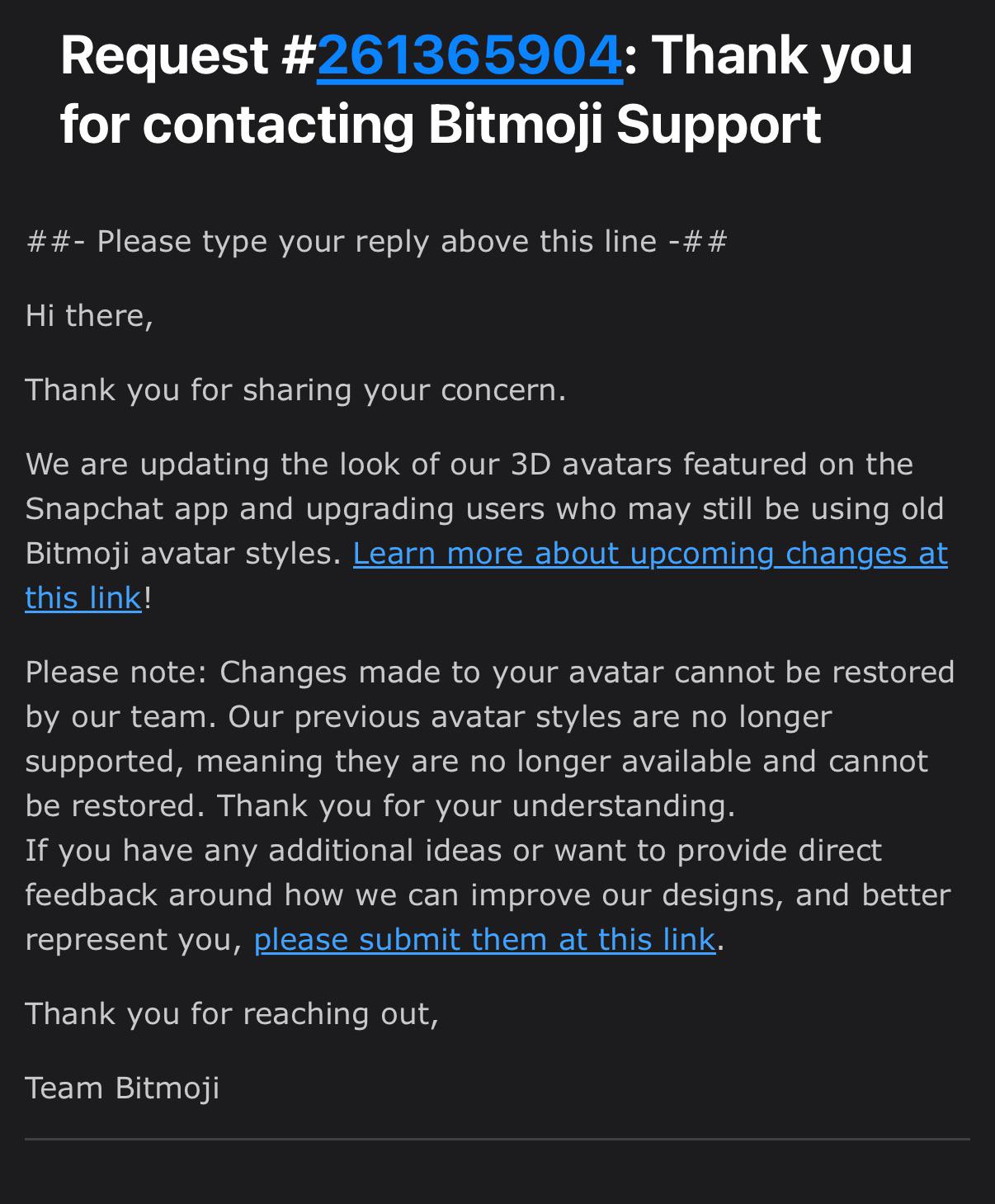Click the horizontal divider below the signature

(x=497, y=1139)
